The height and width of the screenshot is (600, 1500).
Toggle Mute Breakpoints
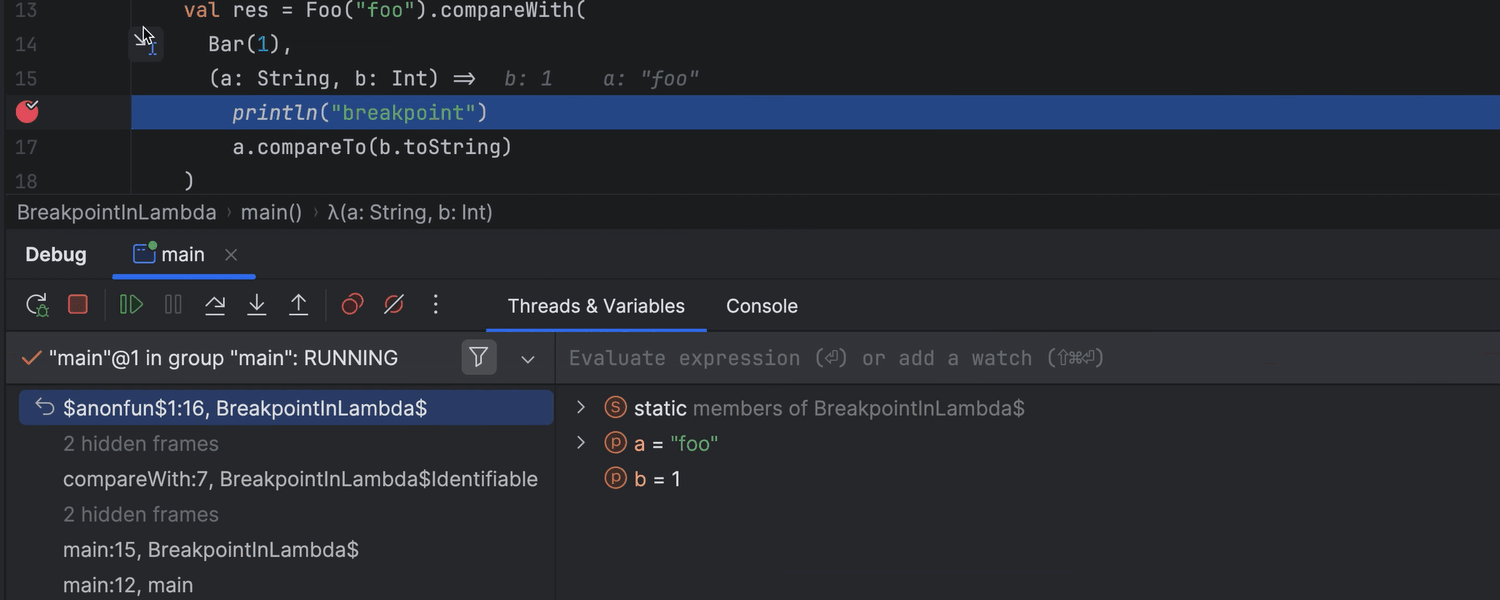coord(394,305)
